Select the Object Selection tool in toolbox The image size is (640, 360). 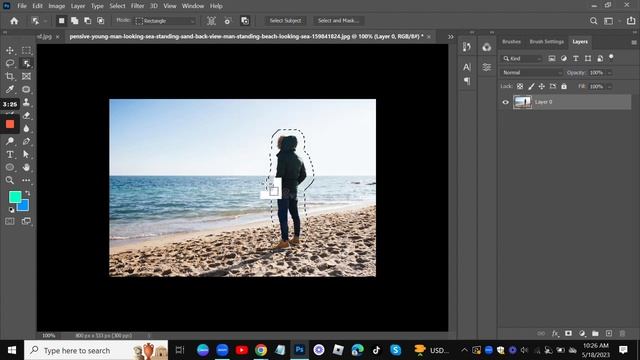(26, 63)
